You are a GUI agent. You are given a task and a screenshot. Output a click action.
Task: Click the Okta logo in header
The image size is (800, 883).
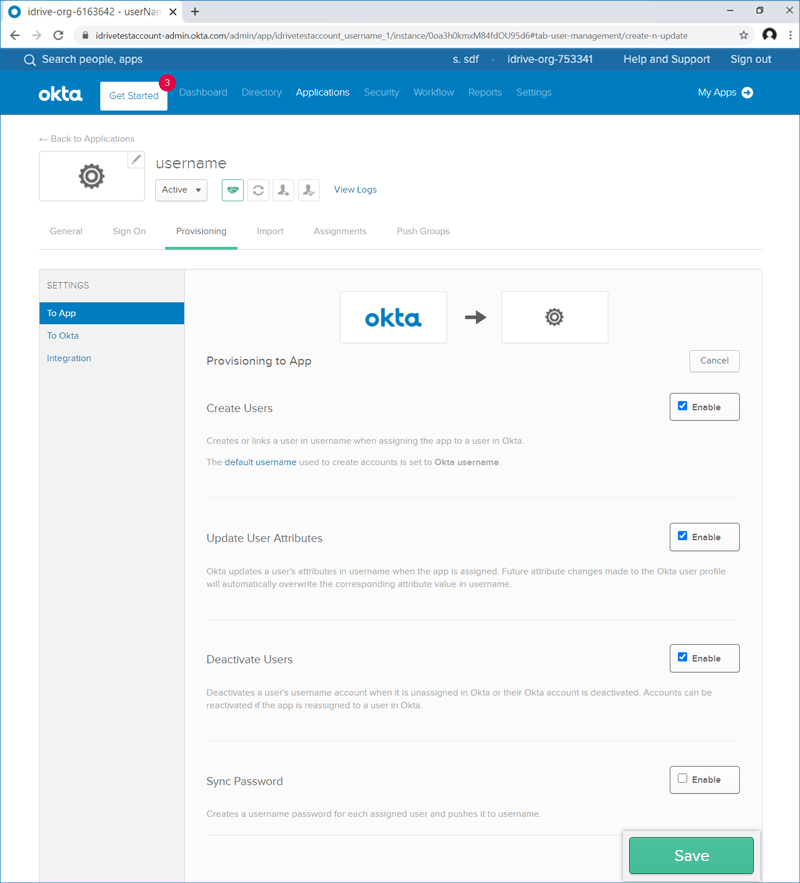pyautogui.click(x=60, y=94)
